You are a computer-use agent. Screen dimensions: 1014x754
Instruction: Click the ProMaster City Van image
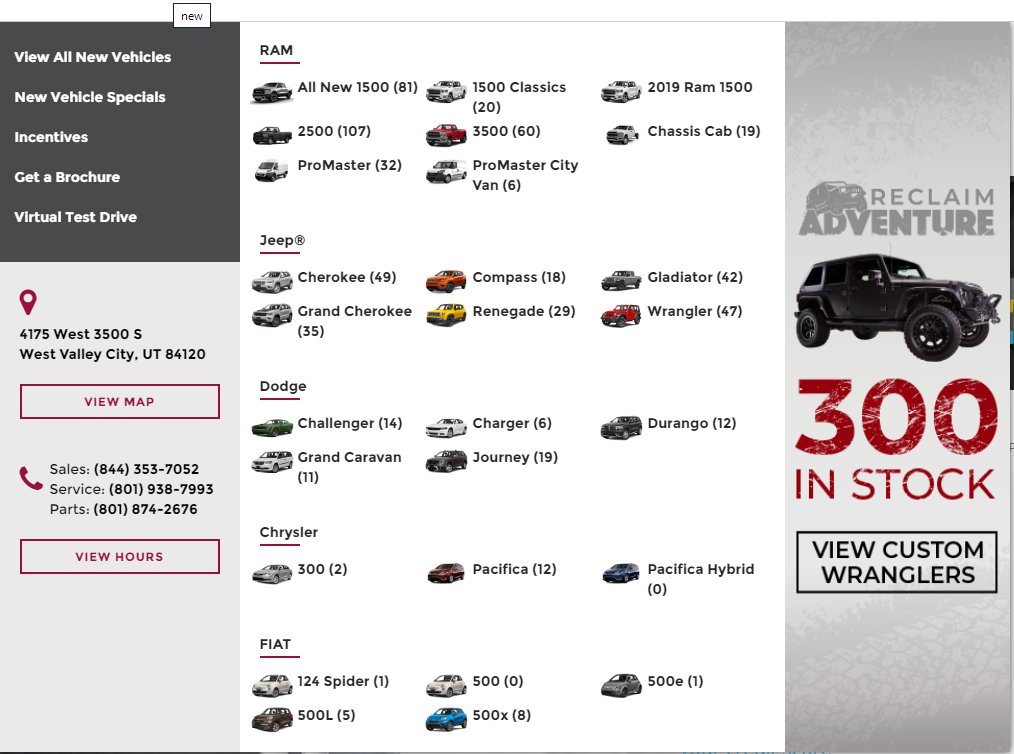[x=446, y=172]
